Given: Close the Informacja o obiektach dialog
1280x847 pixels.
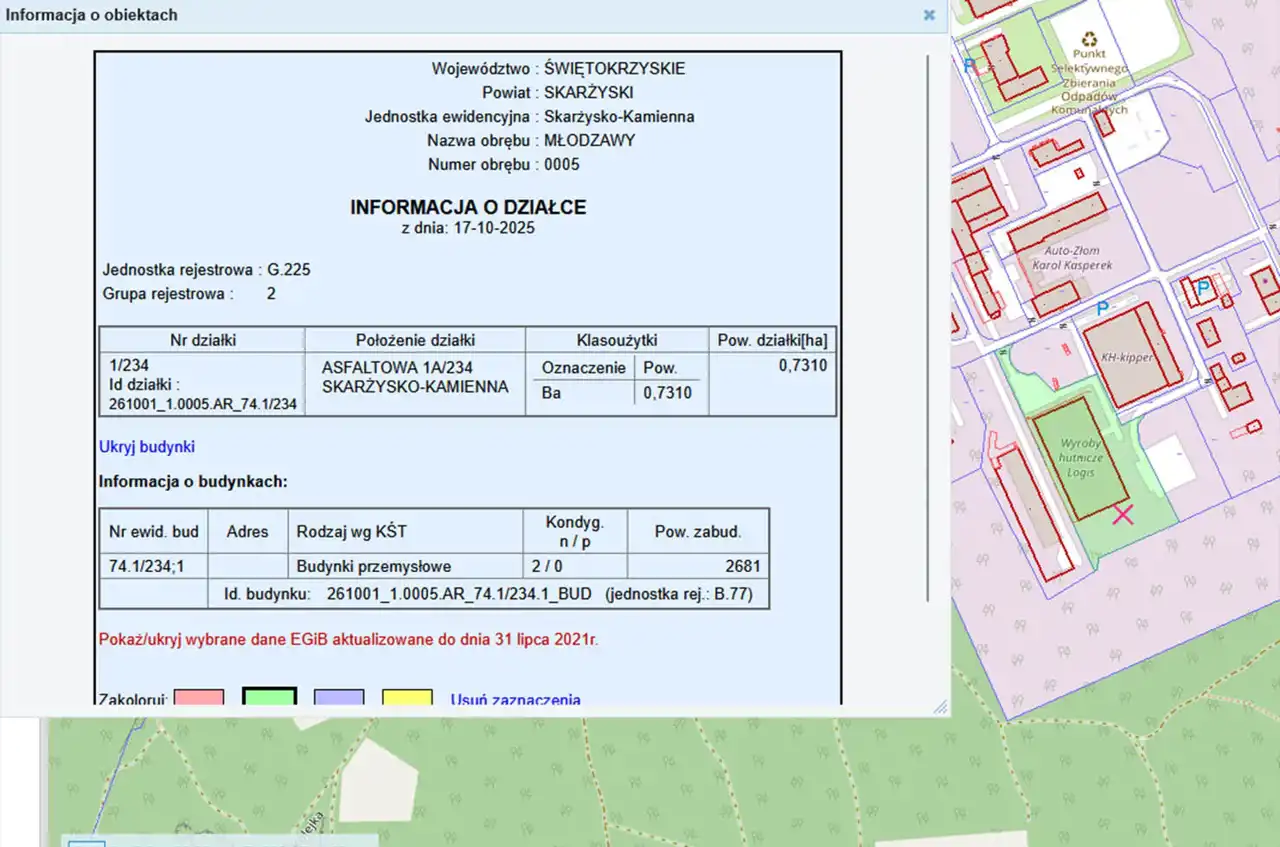Looking at the screenshot, I should pos(929,15).
